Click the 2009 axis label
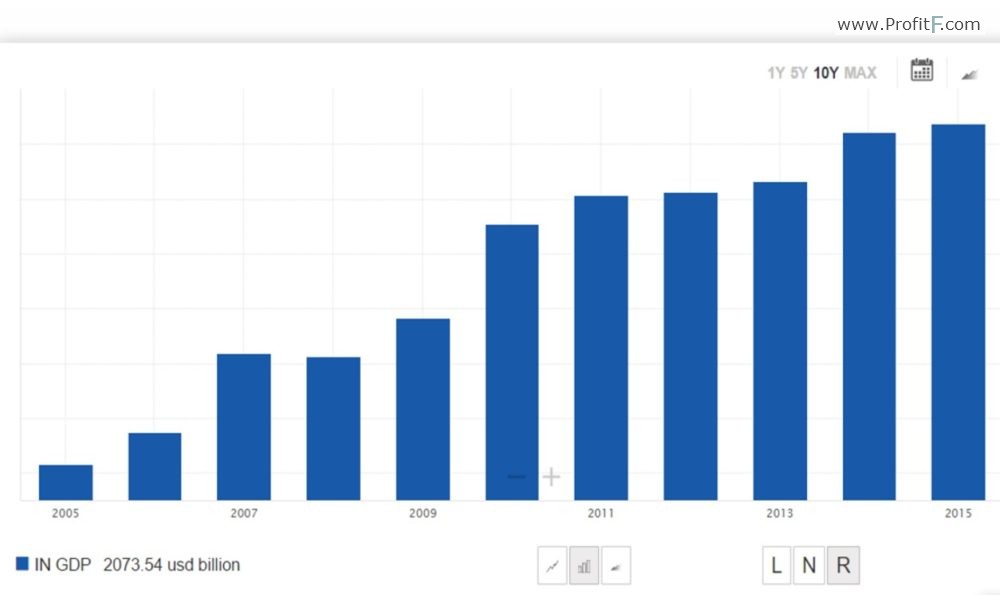1000x595 pixels. (423, 513)
